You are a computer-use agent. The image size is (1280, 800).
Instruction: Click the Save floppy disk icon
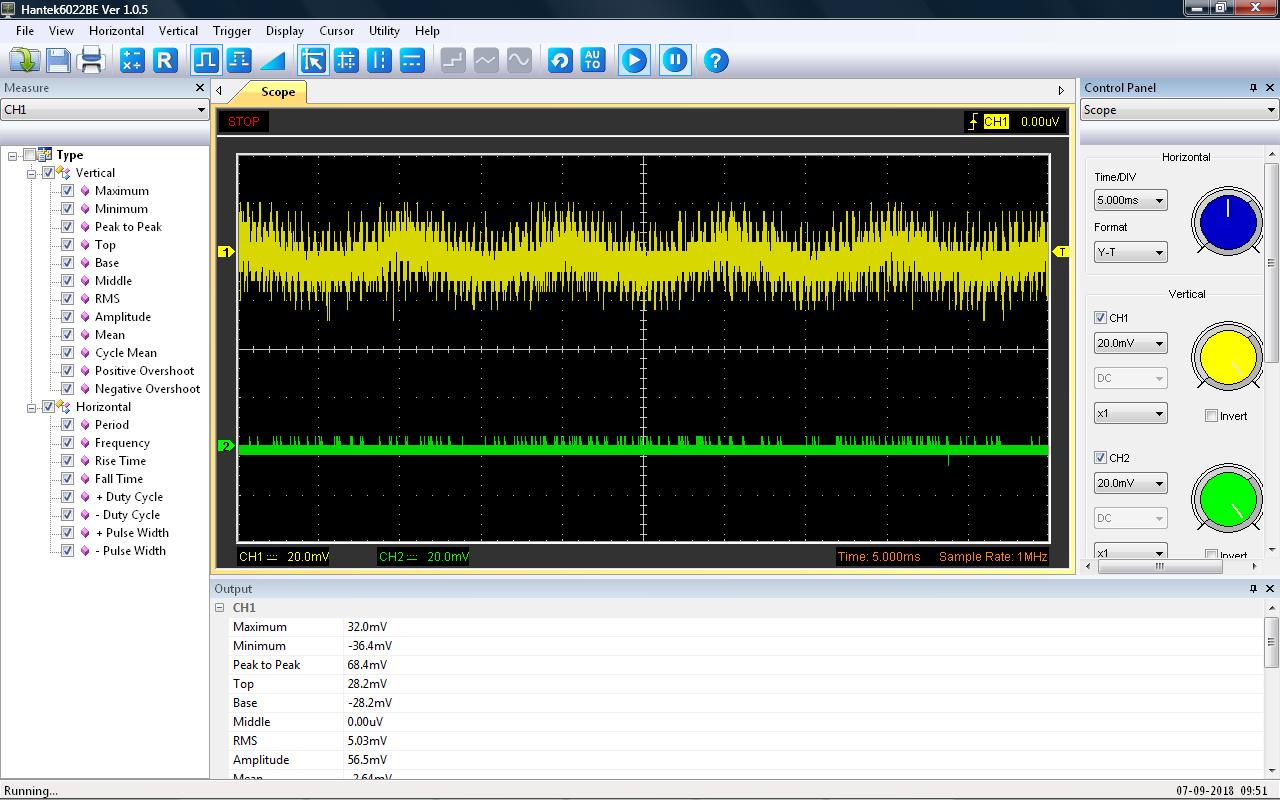tap(58, 61)
